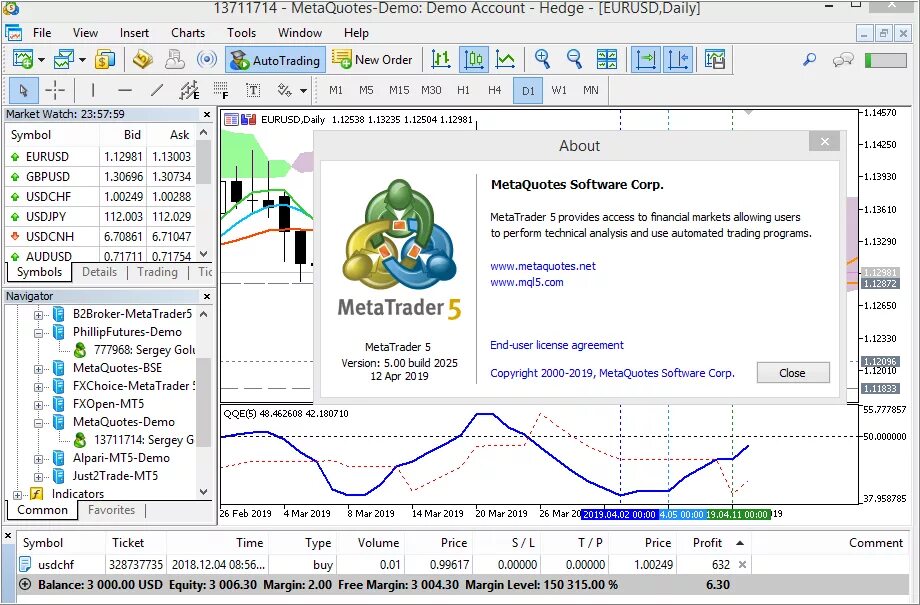Close the Market Watch panel
920x605 pixels.
207,114
